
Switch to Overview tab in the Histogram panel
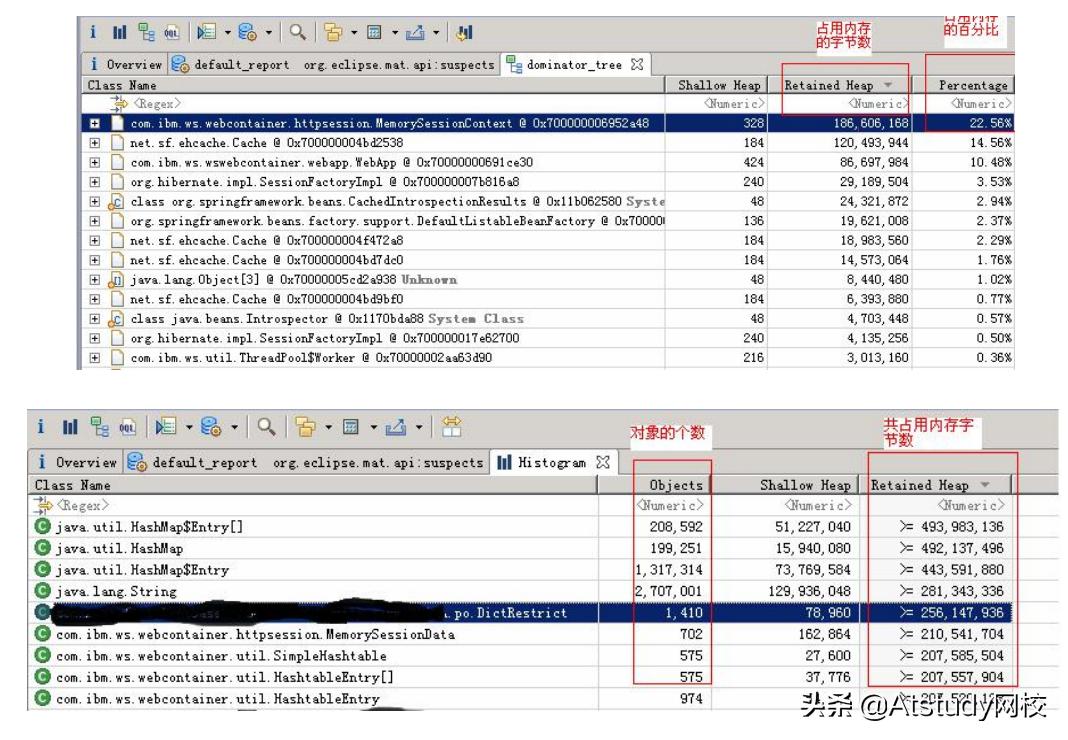(78, 462)
